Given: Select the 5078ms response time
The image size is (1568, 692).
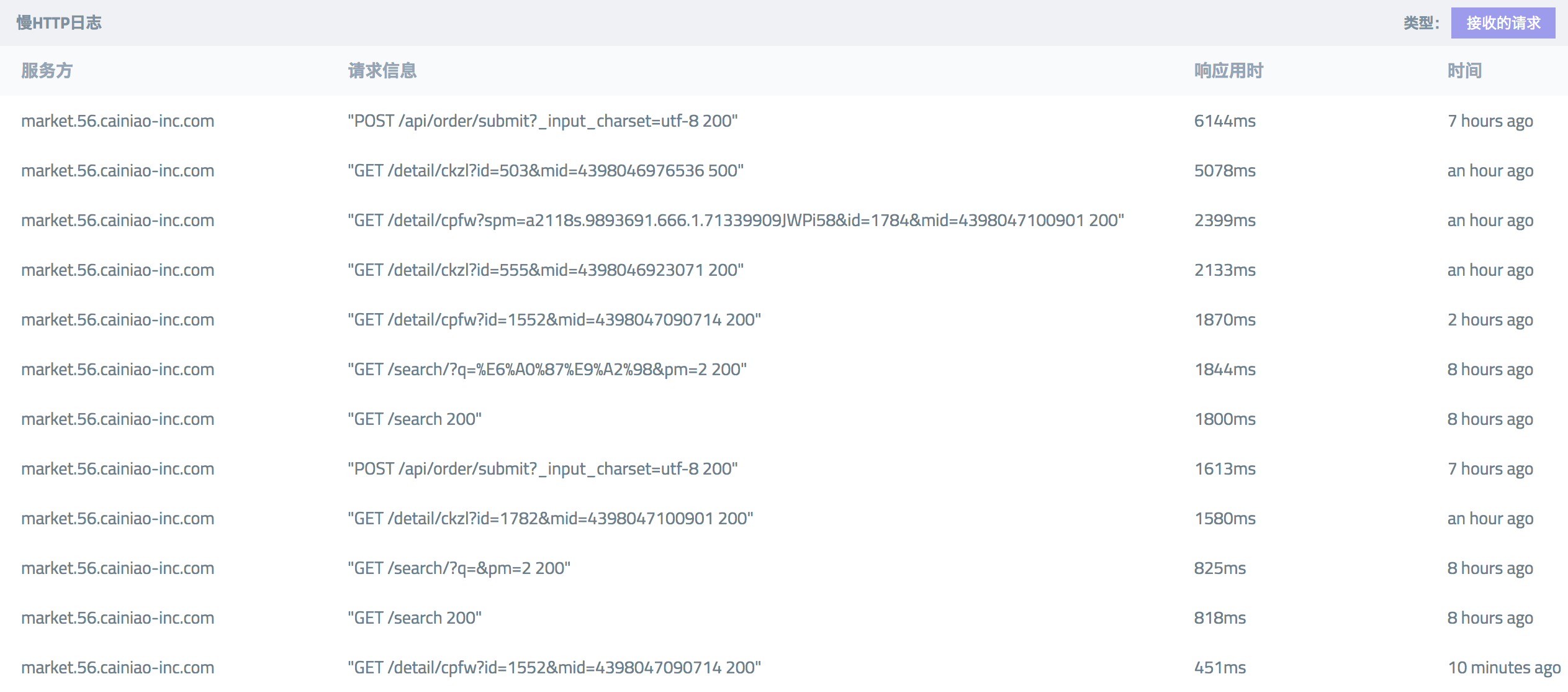Looking at the screenshot, I should click(1225, 170).
